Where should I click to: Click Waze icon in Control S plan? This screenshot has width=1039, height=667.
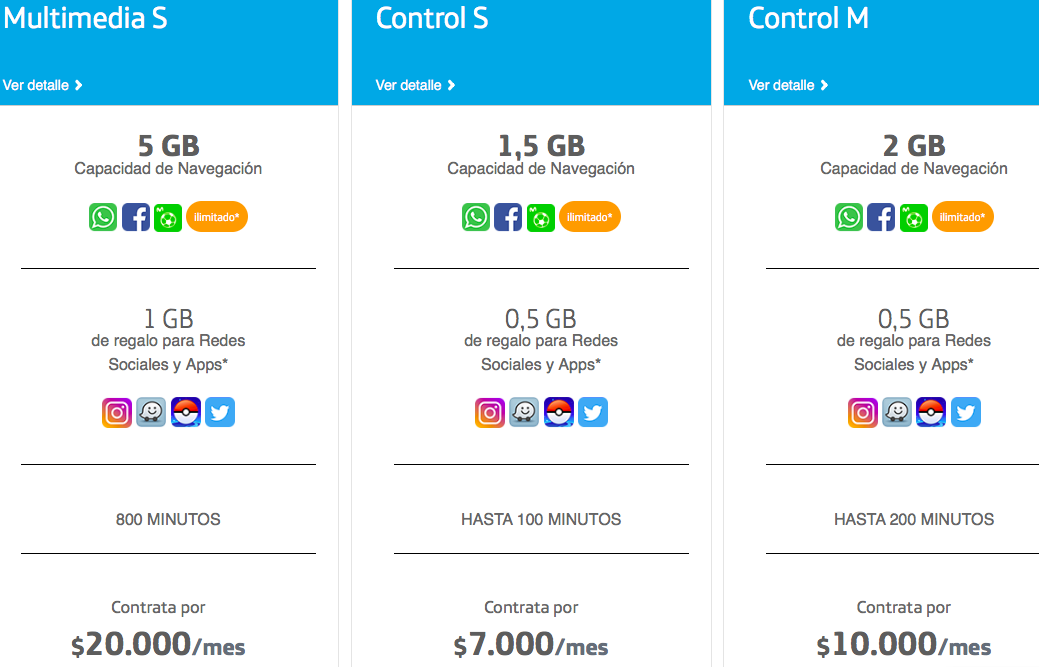tap(524, 412)
